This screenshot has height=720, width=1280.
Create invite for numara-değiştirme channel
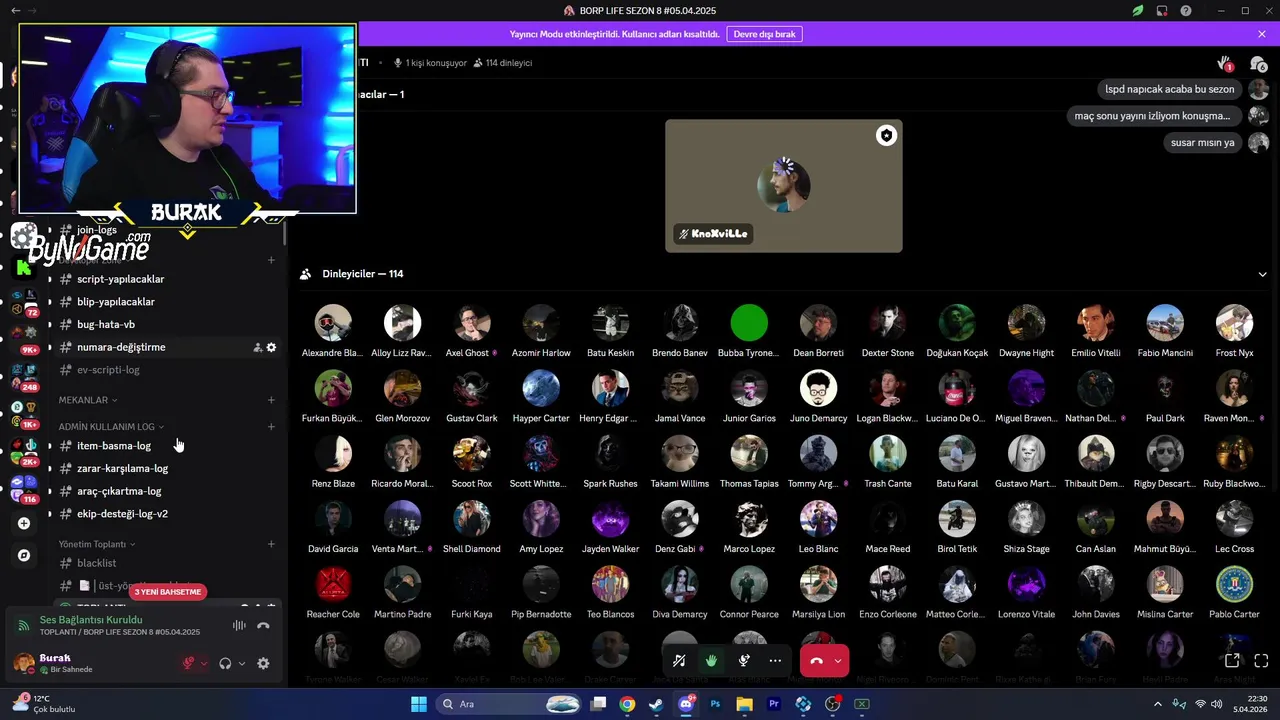pyautogui.click(x=257, y=347)
